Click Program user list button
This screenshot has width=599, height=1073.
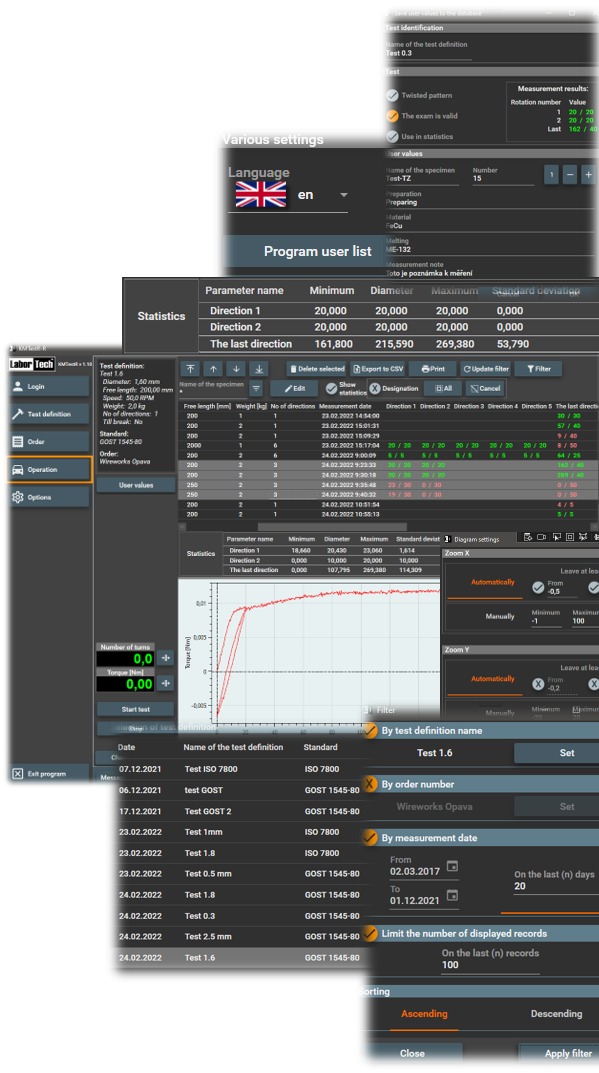coord(305,252)
